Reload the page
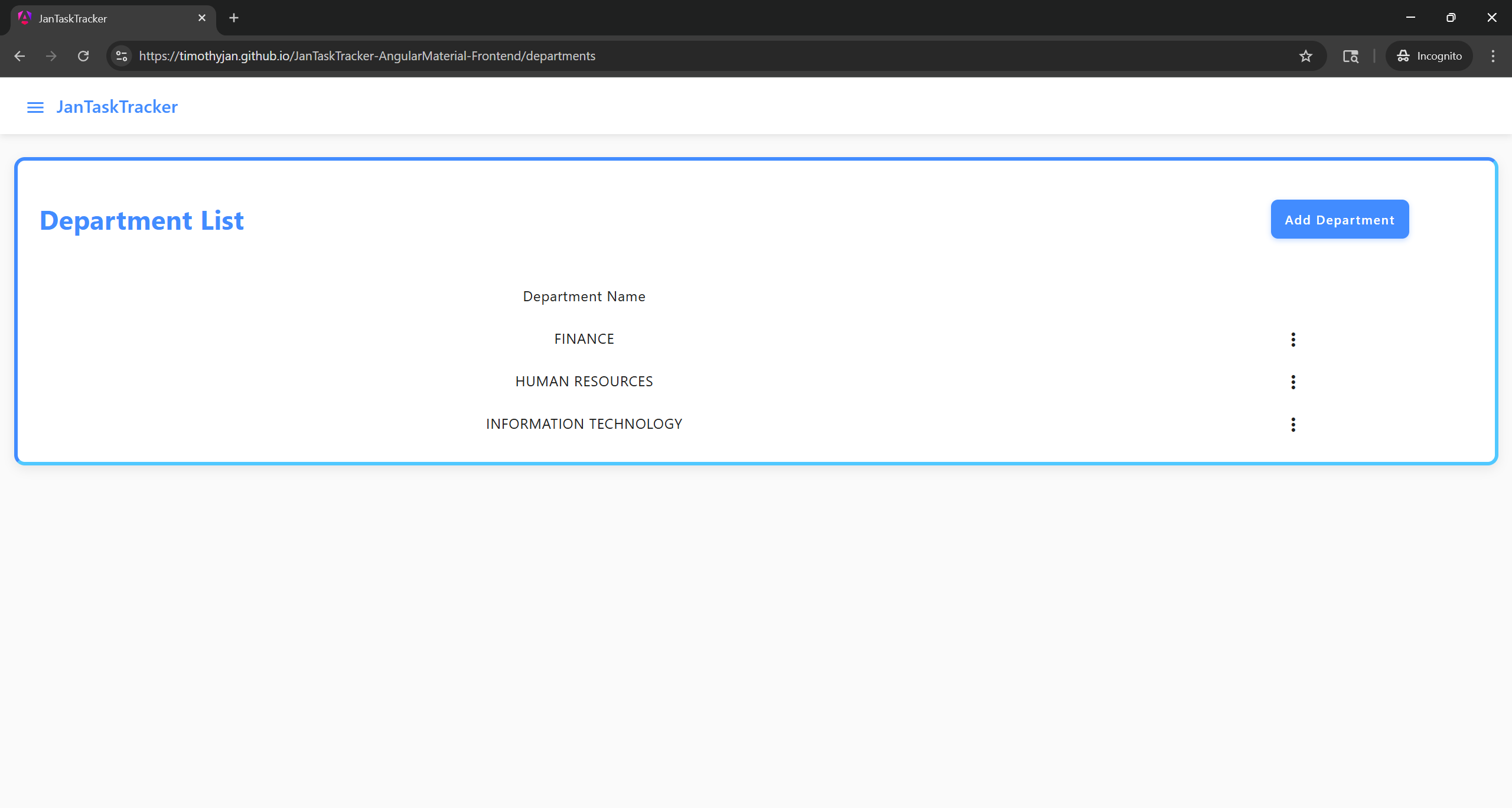 click(x=83, y=56)
